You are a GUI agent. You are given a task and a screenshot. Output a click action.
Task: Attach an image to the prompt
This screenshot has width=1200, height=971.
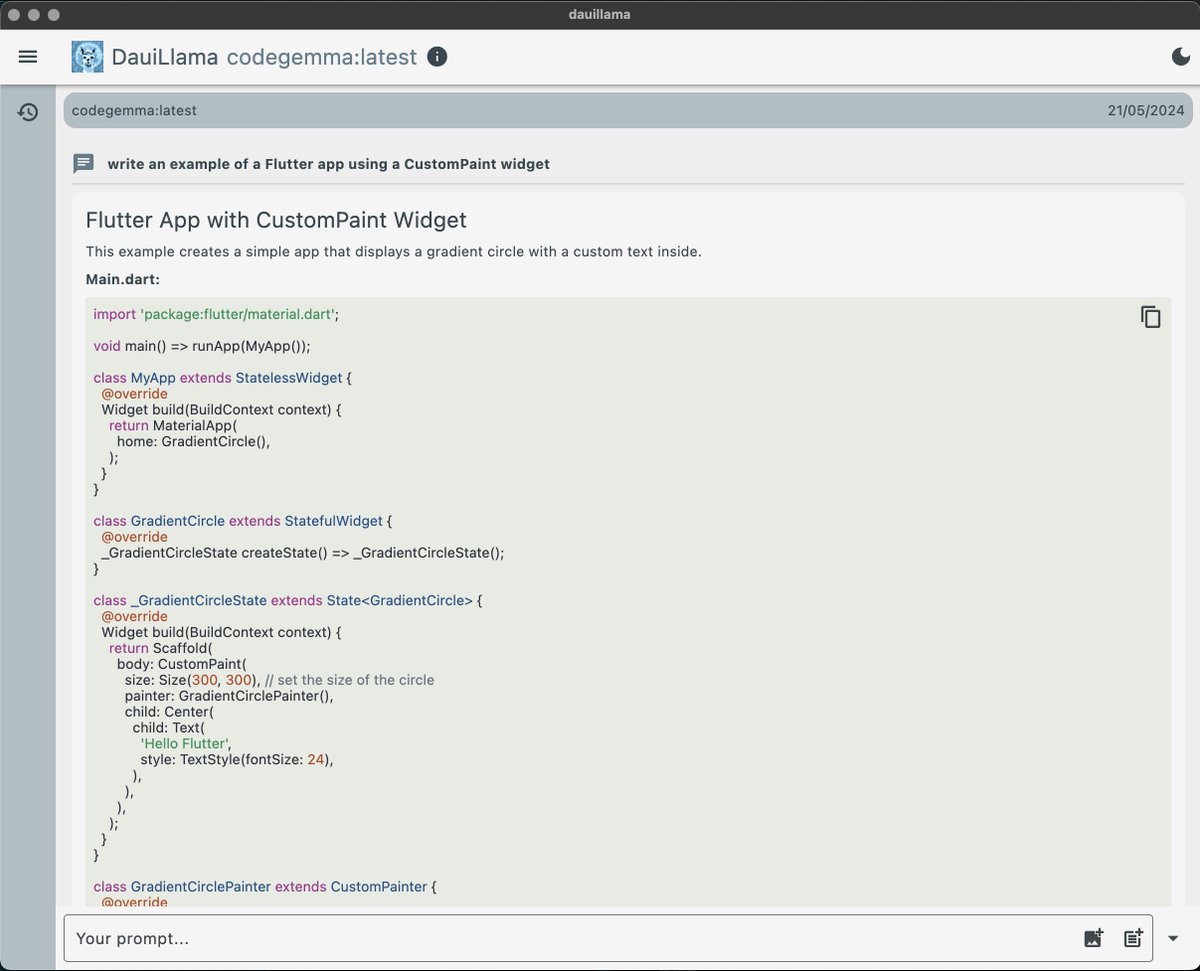coord(1093,938)
